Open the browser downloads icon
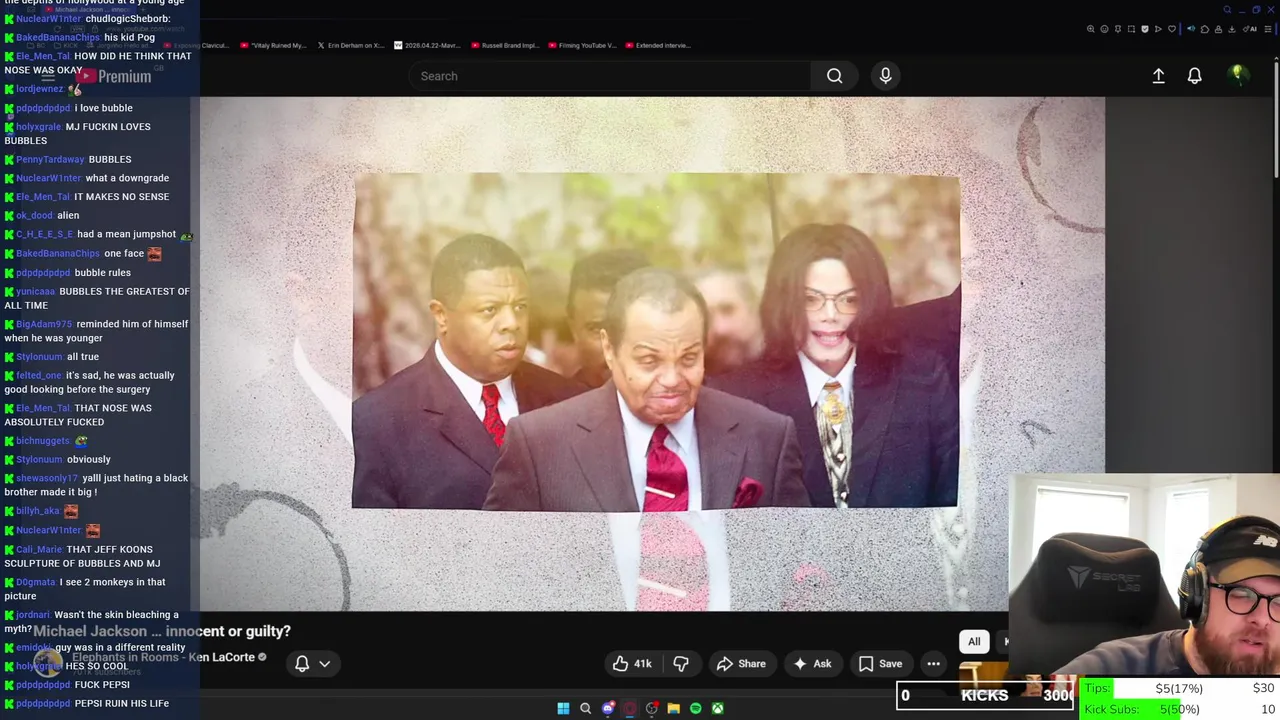The width and height of the screenshot is (1280, 720). [1232, 29]
